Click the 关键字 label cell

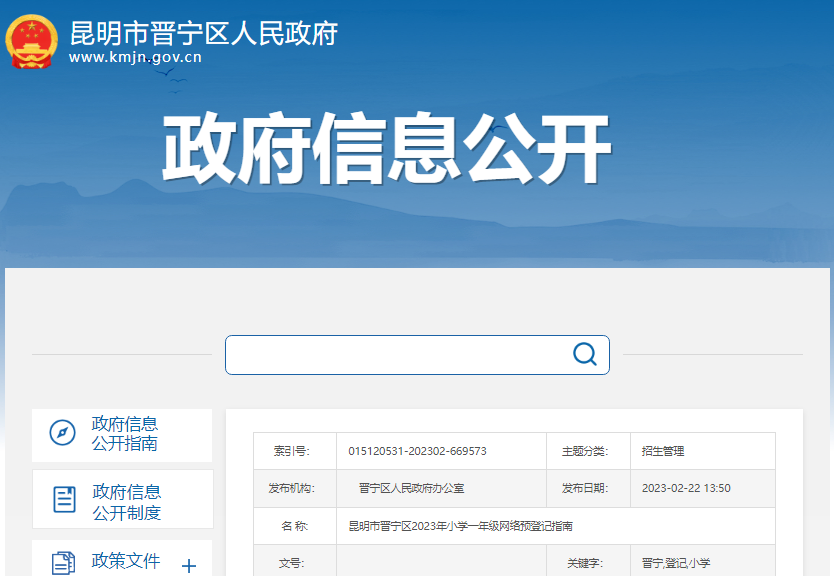(588, 561)
